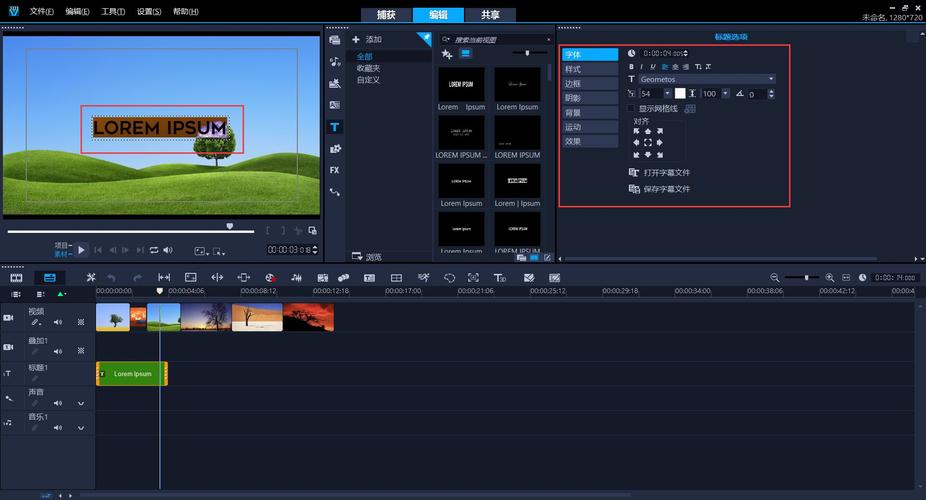Enable the 显示网格线 checkbox
Image resolution: width=926 pixels, height=500 pixels.
tap(631, 108)
